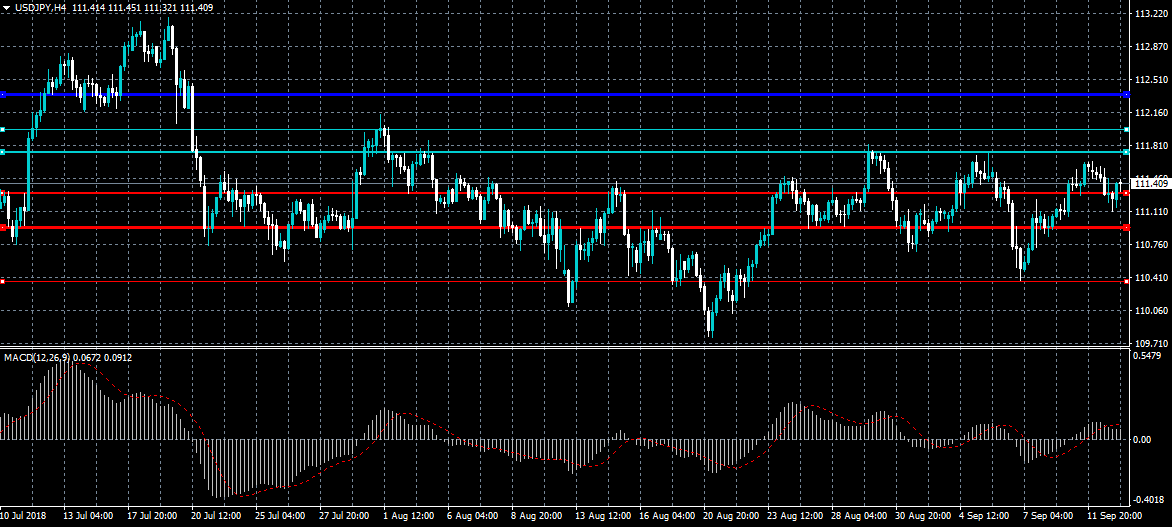The width and height of the screenshot is (1172, 527).
Task: Open the chart dropdown triangle beside USDJPY,H4
Action: [x=5, y=7]
